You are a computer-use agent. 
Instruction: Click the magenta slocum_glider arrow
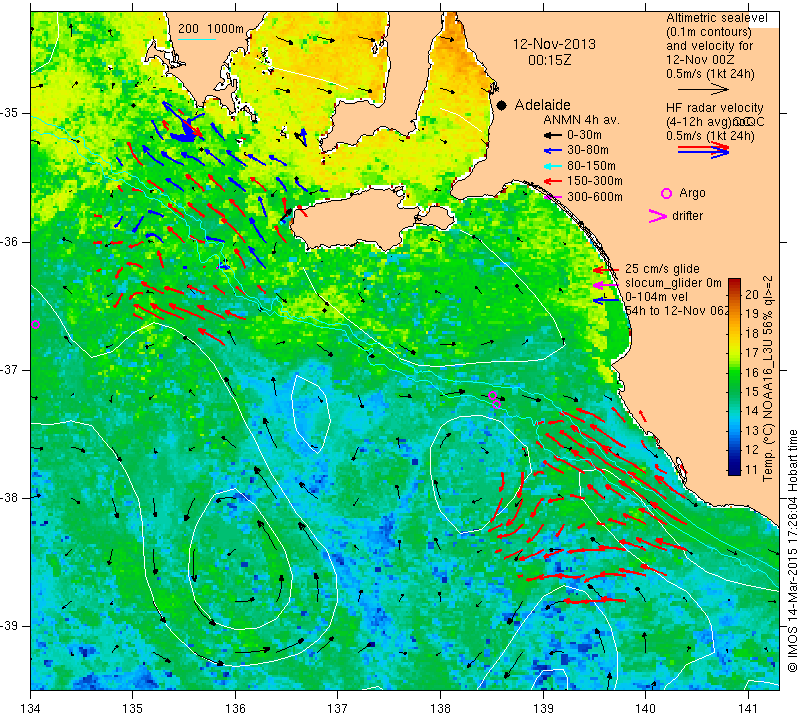pos(606,285)
